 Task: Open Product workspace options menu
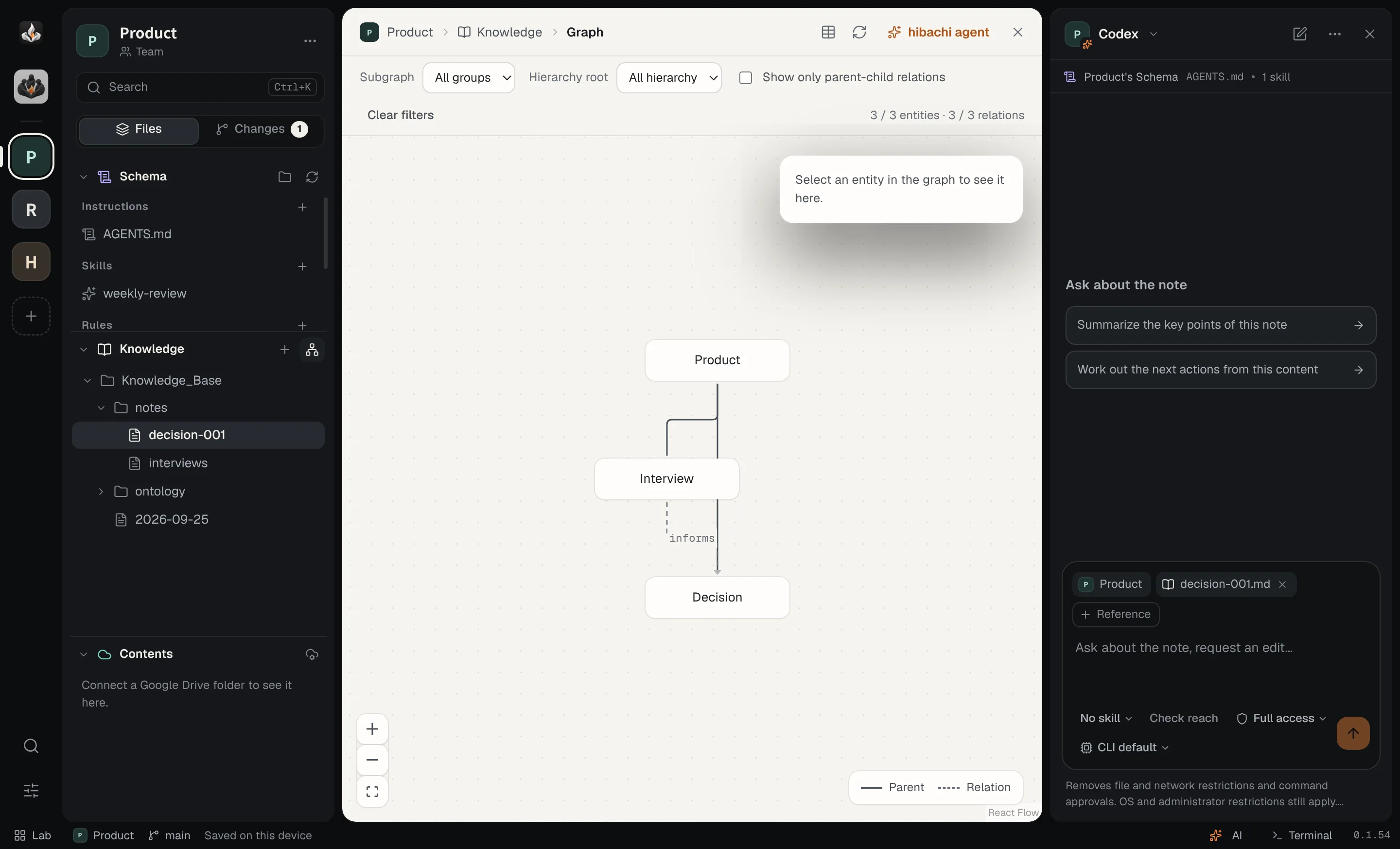(x=310, y=41)
